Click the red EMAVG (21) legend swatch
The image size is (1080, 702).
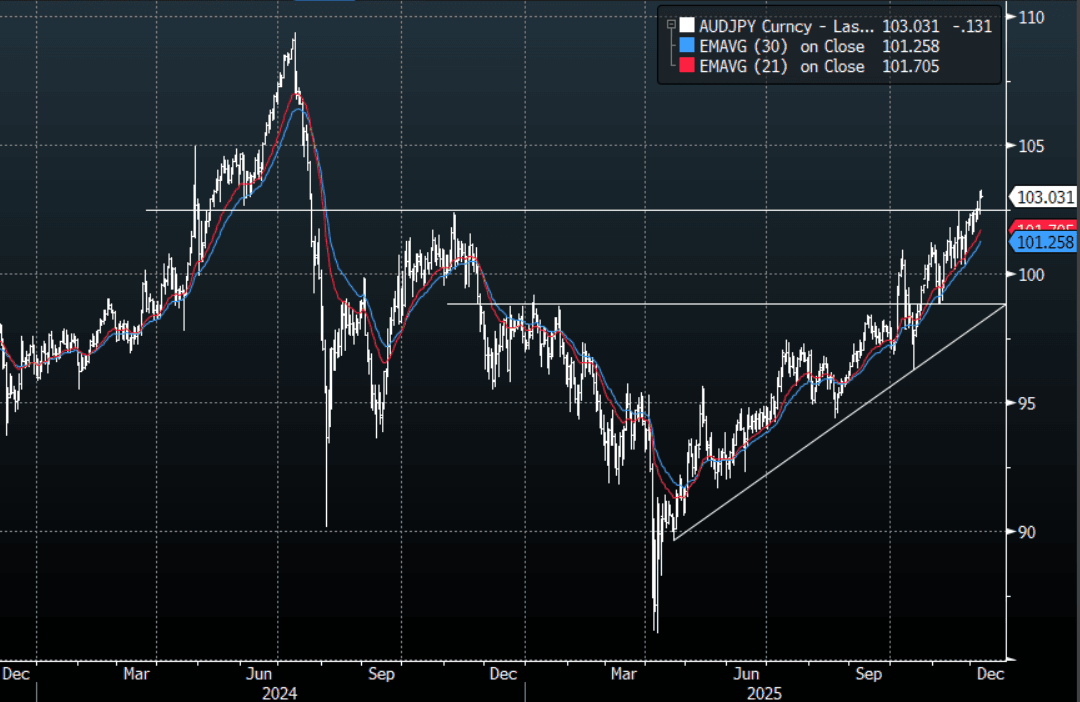click(685, 67)
